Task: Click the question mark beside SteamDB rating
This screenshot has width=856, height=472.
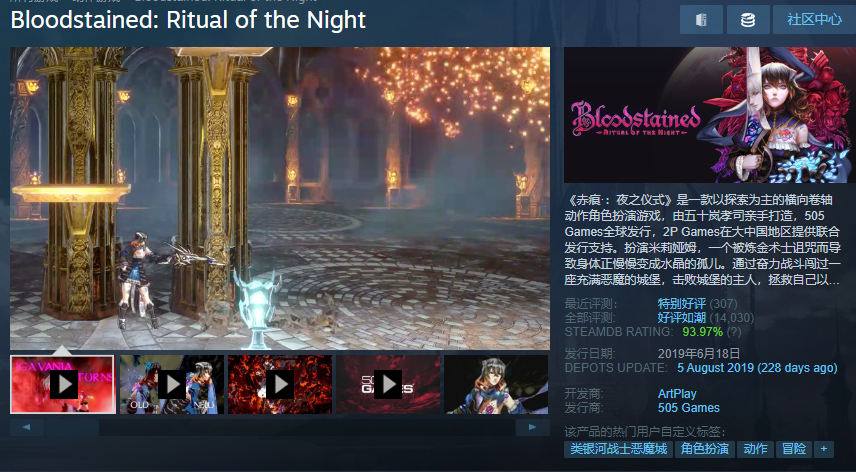Action: 734,332
